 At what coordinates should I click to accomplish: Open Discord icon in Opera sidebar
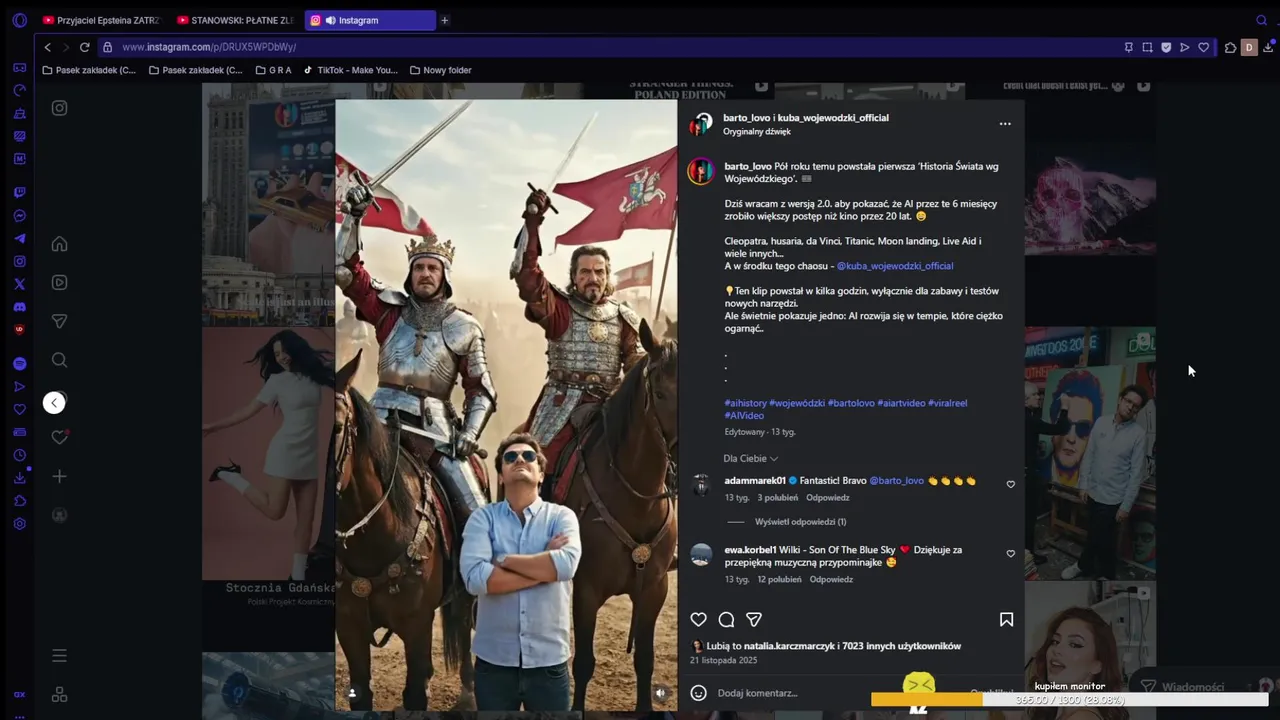19,307
